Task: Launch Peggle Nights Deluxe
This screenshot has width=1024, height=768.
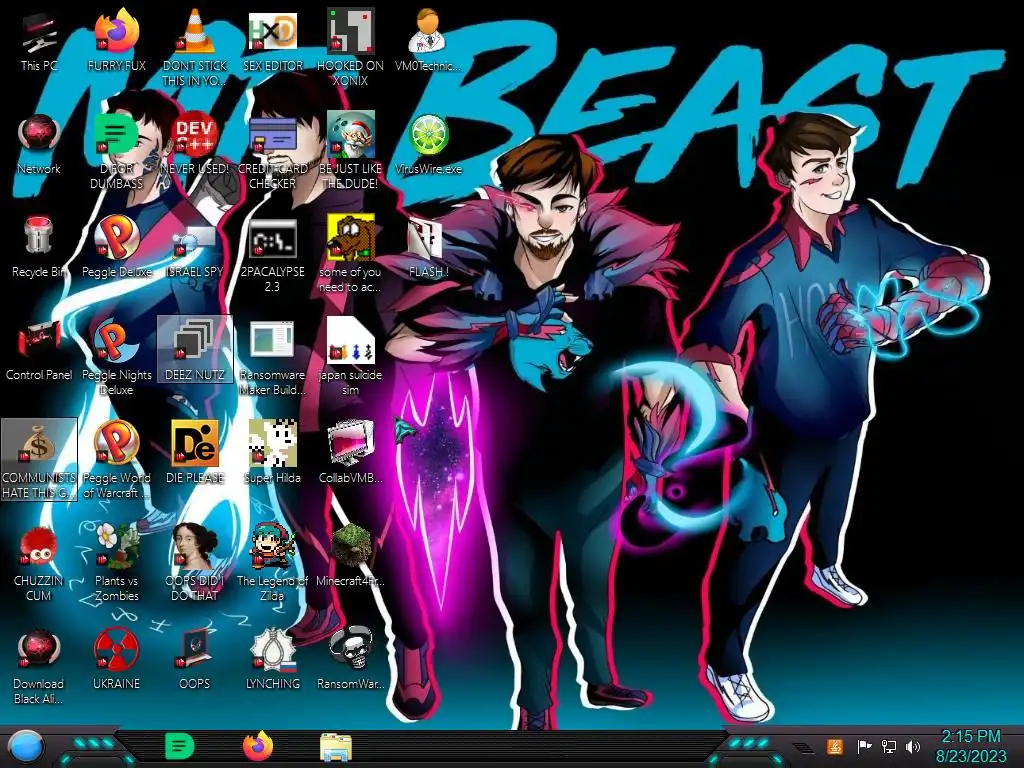Action: (116, 355)
